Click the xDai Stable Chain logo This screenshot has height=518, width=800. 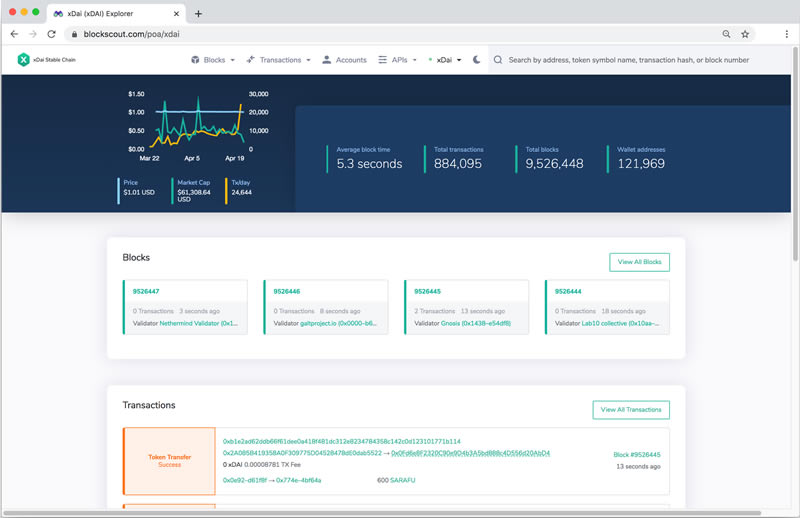[46, 60]
